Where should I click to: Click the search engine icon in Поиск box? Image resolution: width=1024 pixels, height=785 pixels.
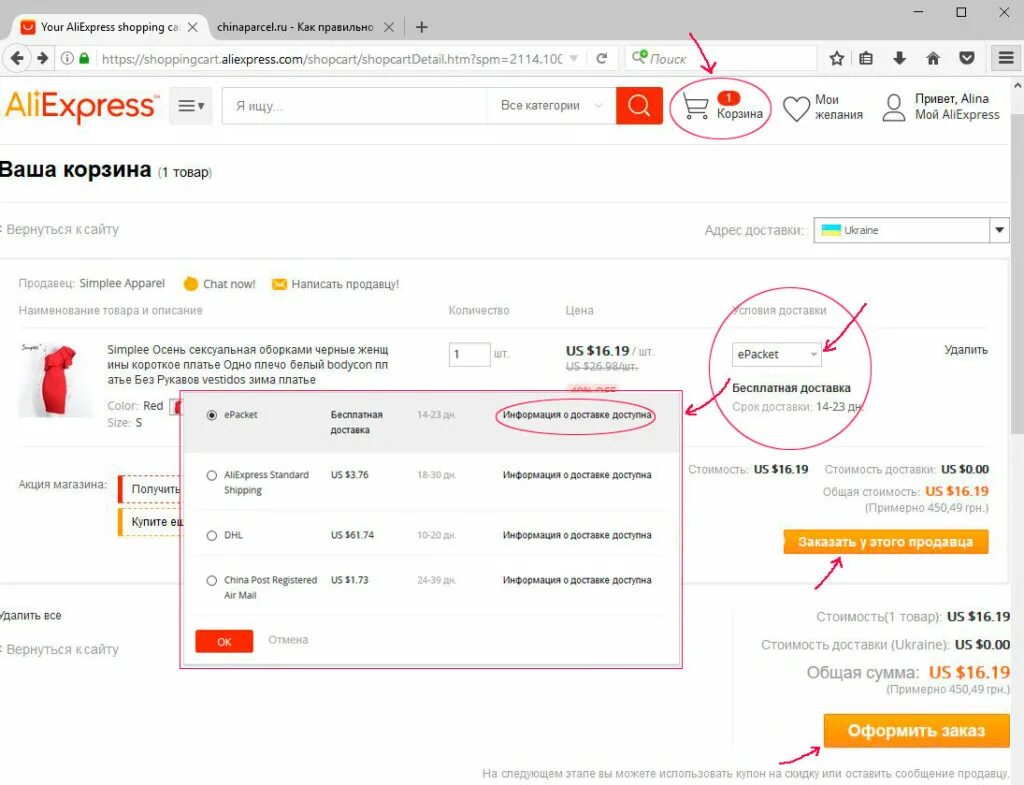(640, 57)
